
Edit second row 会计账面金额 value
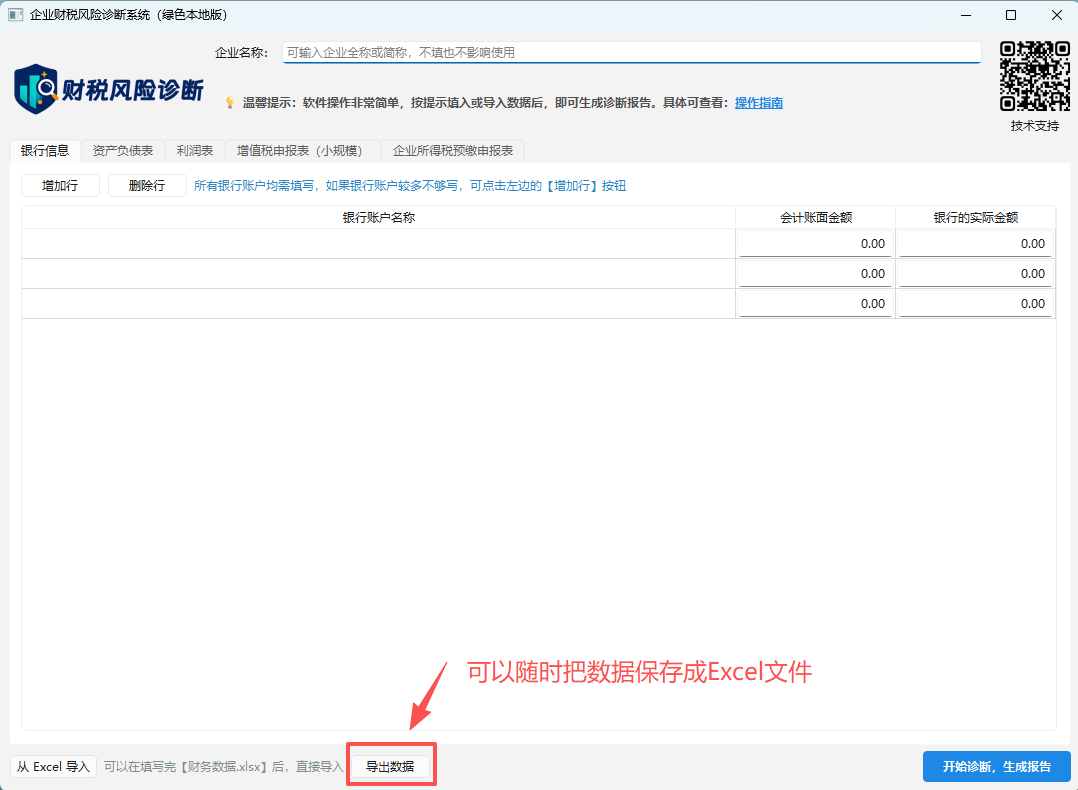tap(815, 274)
